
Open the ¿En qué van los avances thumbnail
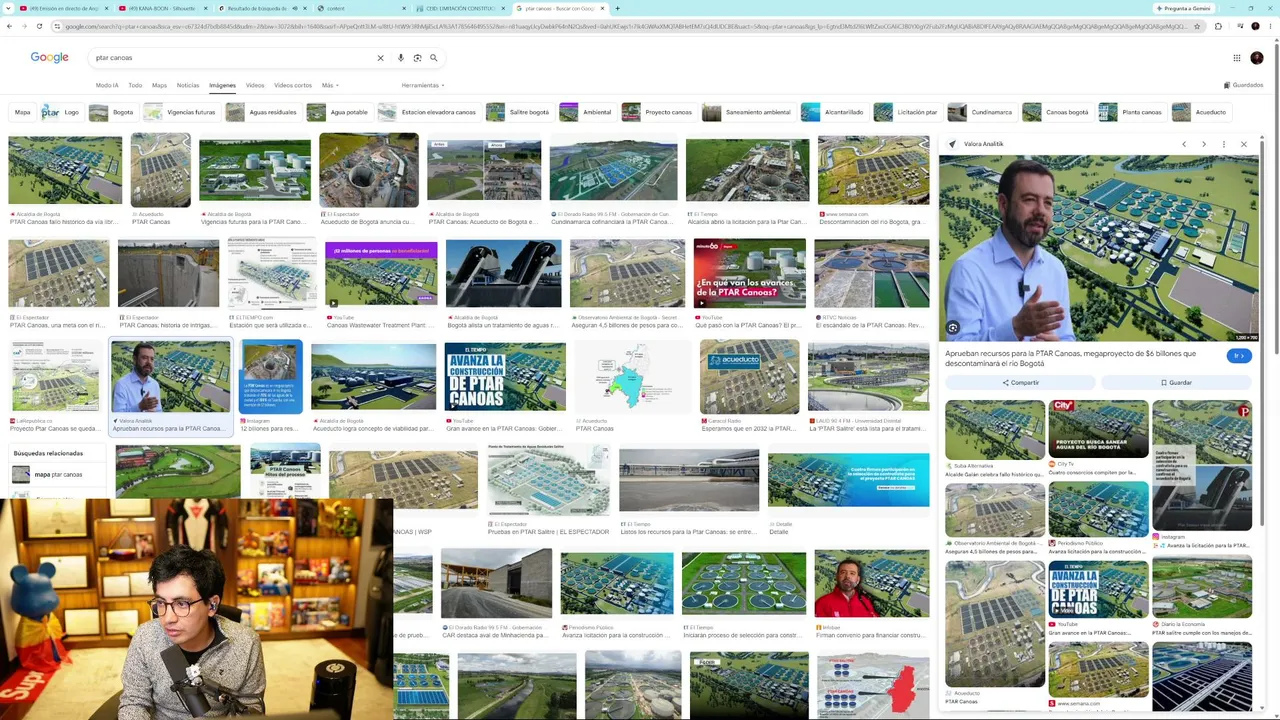point(750,273)
